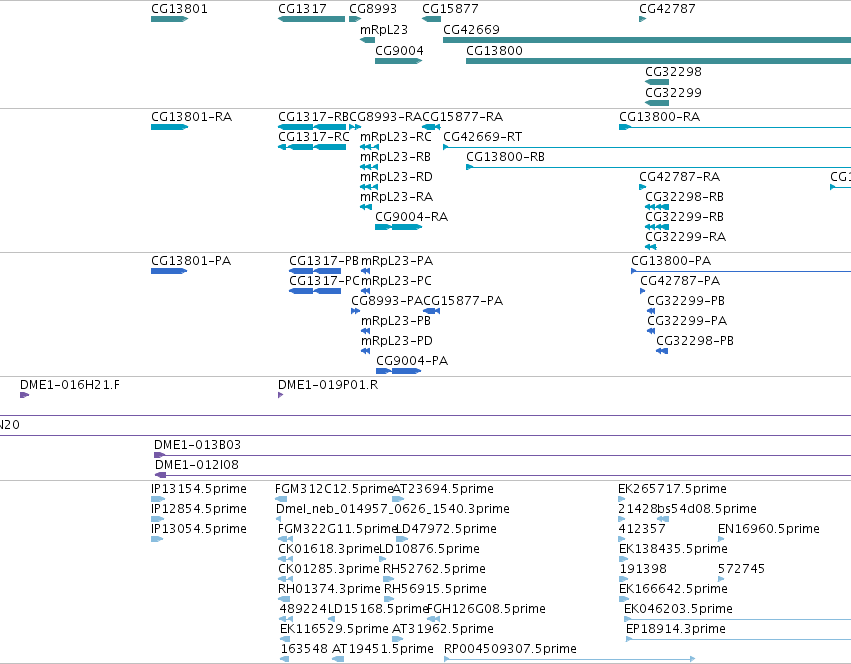Viewport: 851px width, 664px height.
Task: Select the CG13800-PA protein label
Action: pos(671,261)
